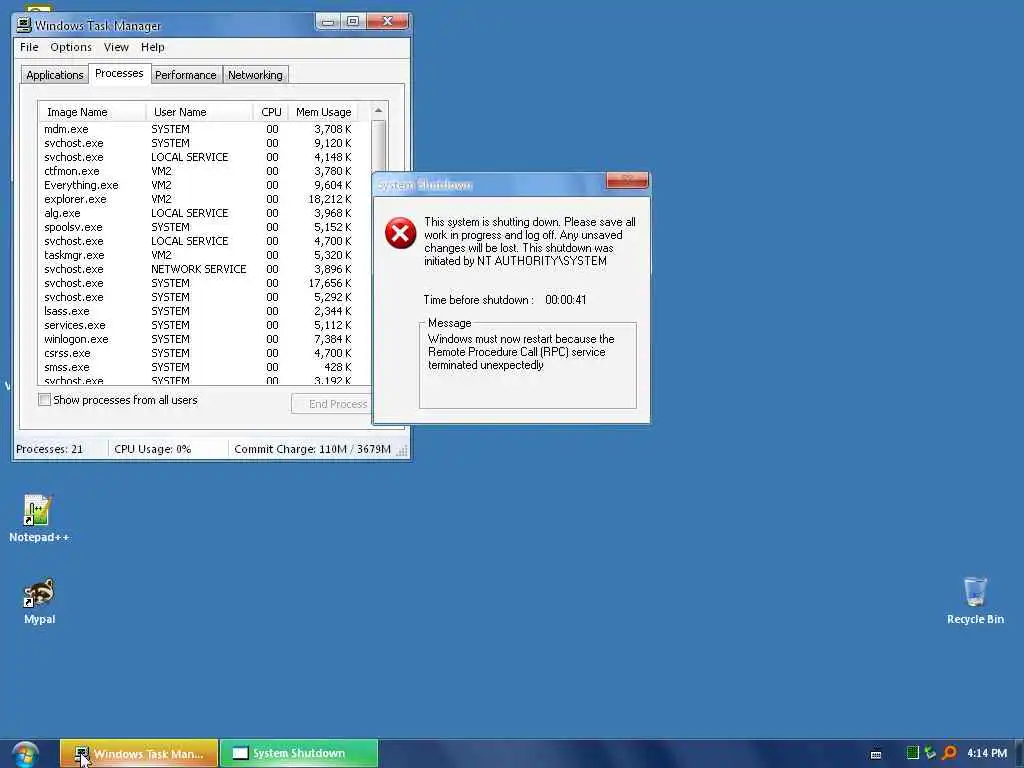This screenshot has width=1024, height=768.
Task: Click the language bar keyboard tray icon
Action: pyautogui.click(x=876, y=754)
